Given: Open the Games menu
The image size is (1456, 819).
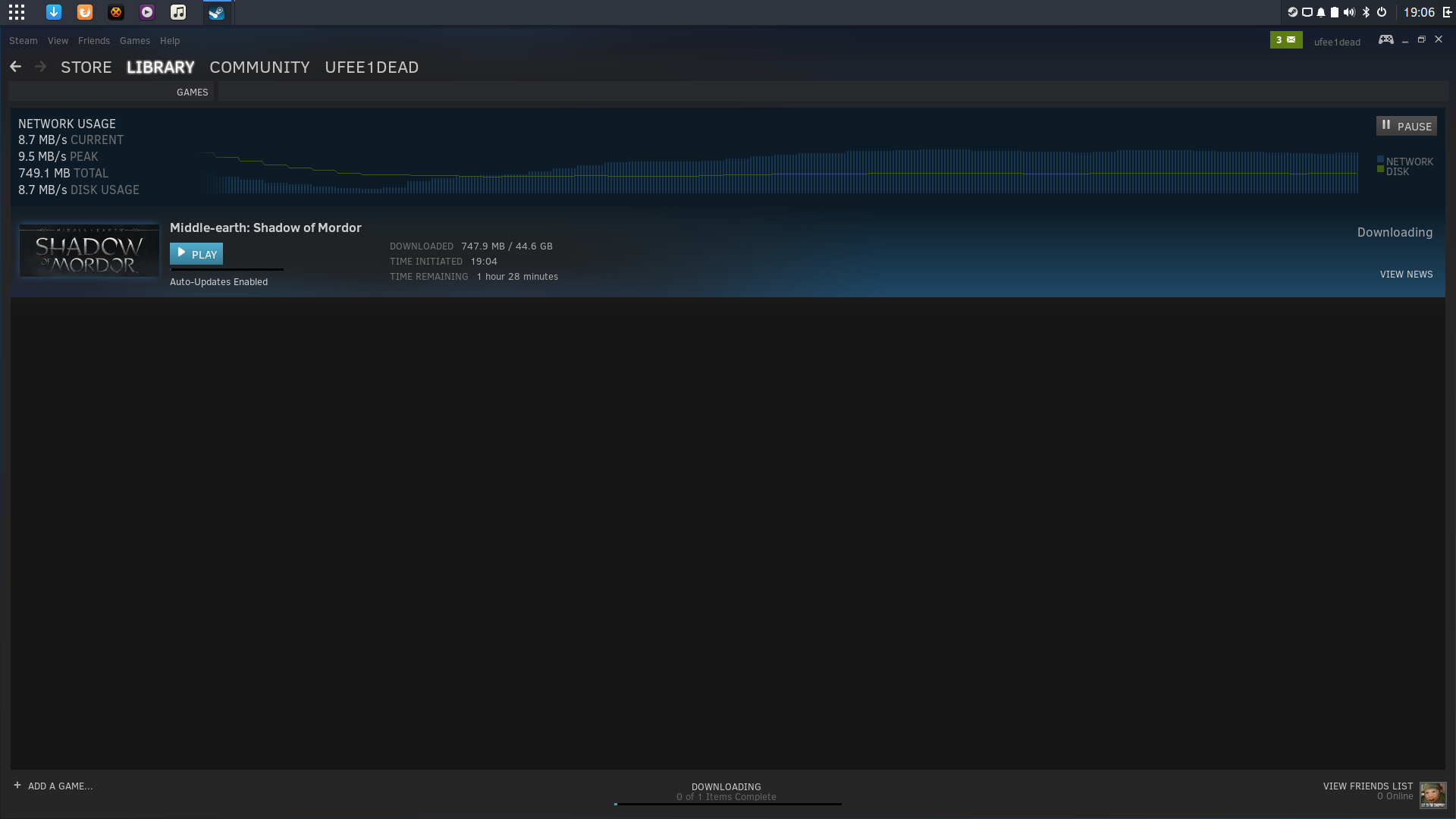Looking at the screenshot, I should (x=135, y=41).
